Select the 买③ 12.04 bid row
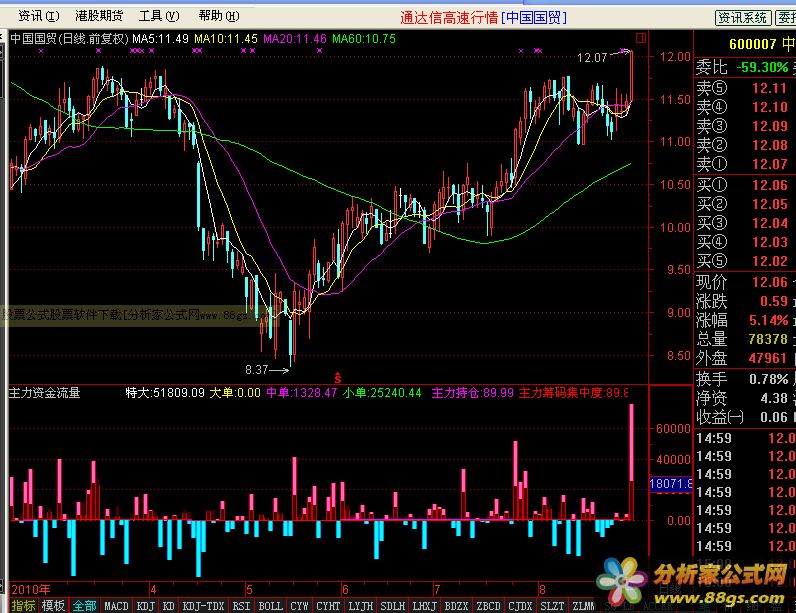The width and height of the screenshot is (796, 613). (x=744, y=223)
